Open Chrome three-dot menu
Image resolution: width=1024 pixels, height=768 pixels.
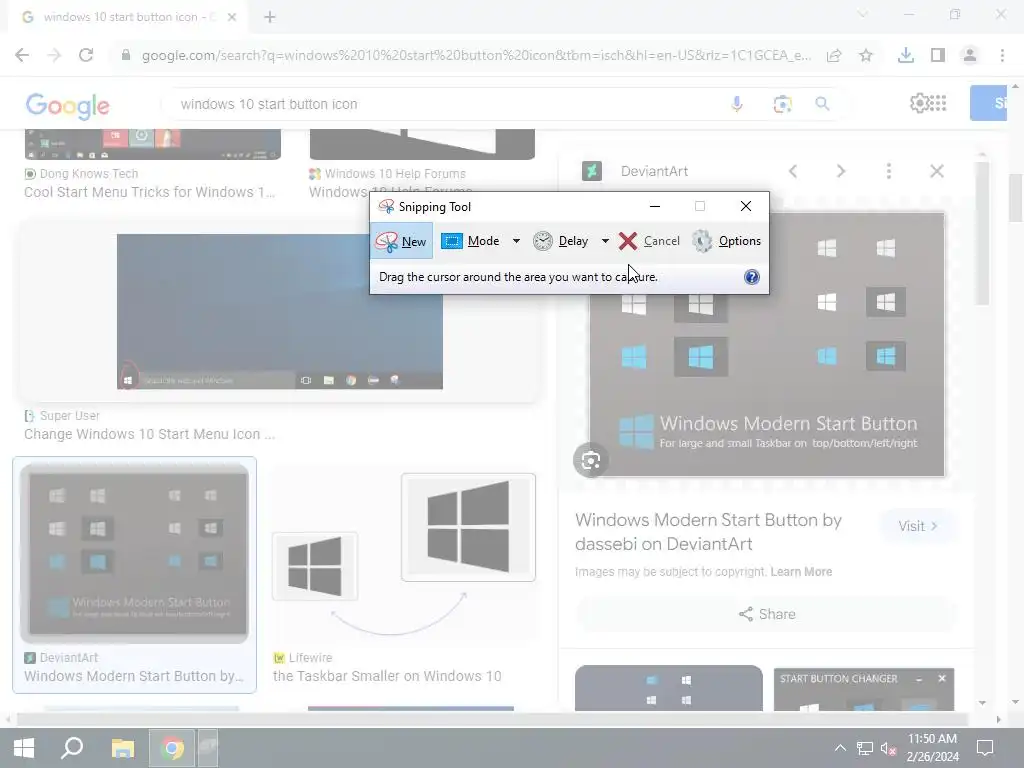coord(1002,56)
